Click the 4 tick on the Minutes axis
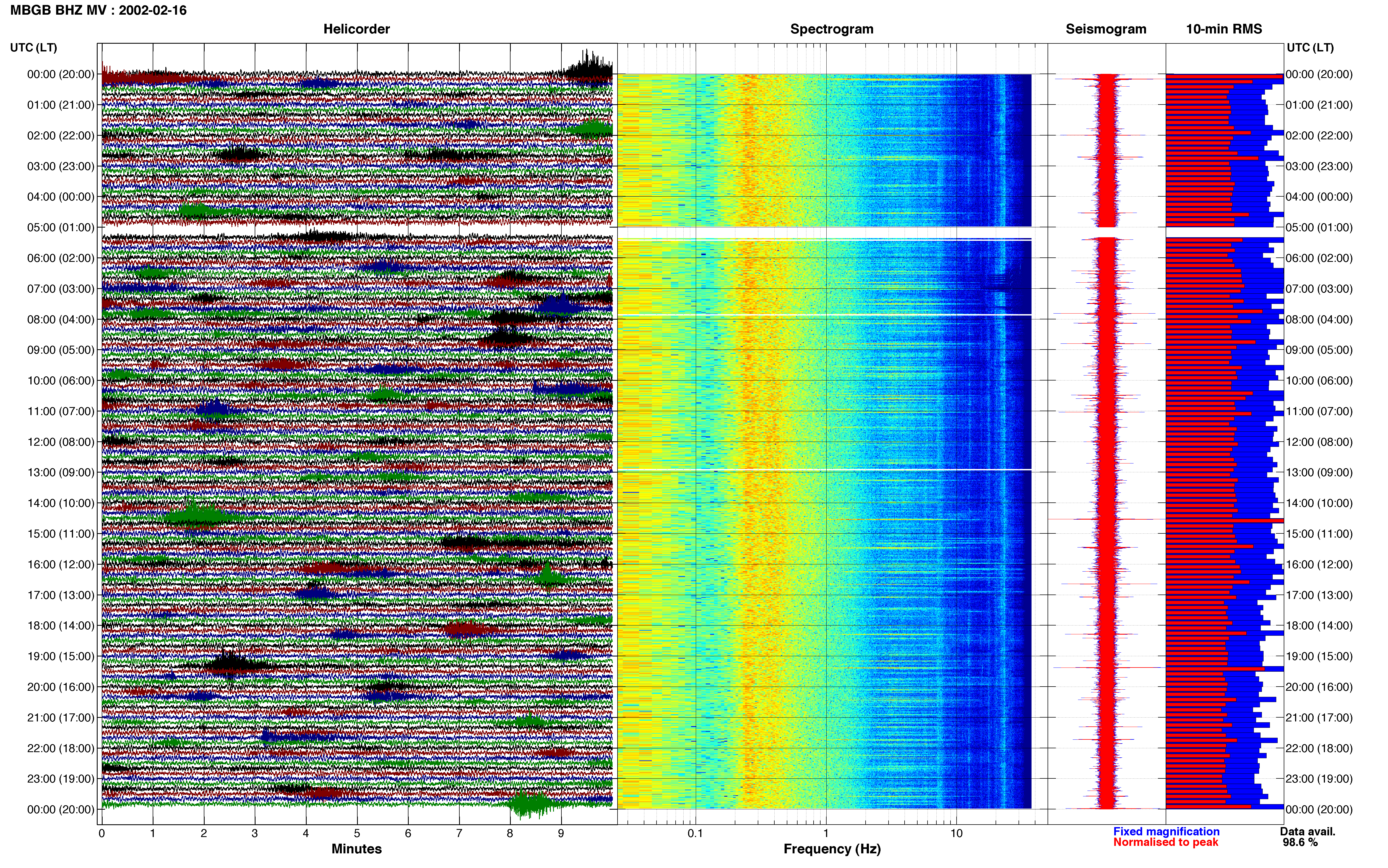The image size is (1388, 868). pos(306,833)
